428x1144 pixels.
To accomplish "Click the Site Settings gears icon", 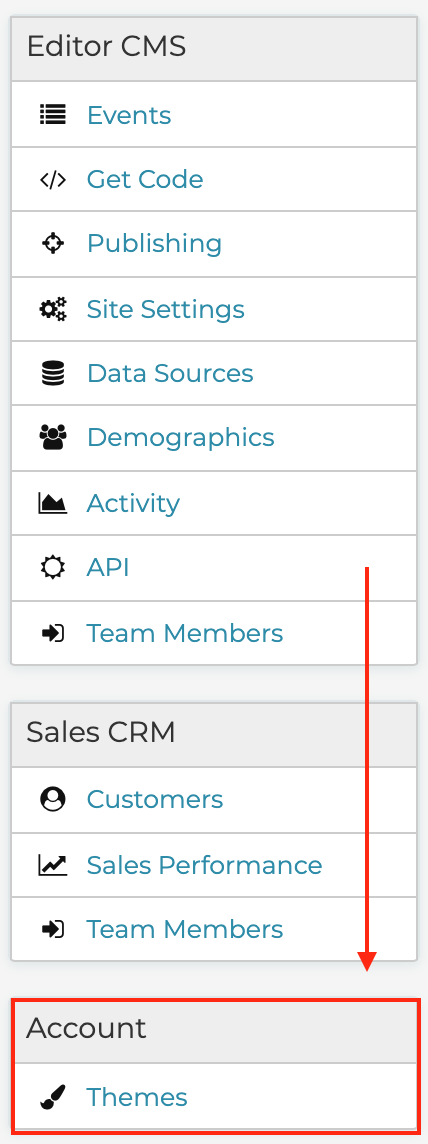I will (52, 309).
